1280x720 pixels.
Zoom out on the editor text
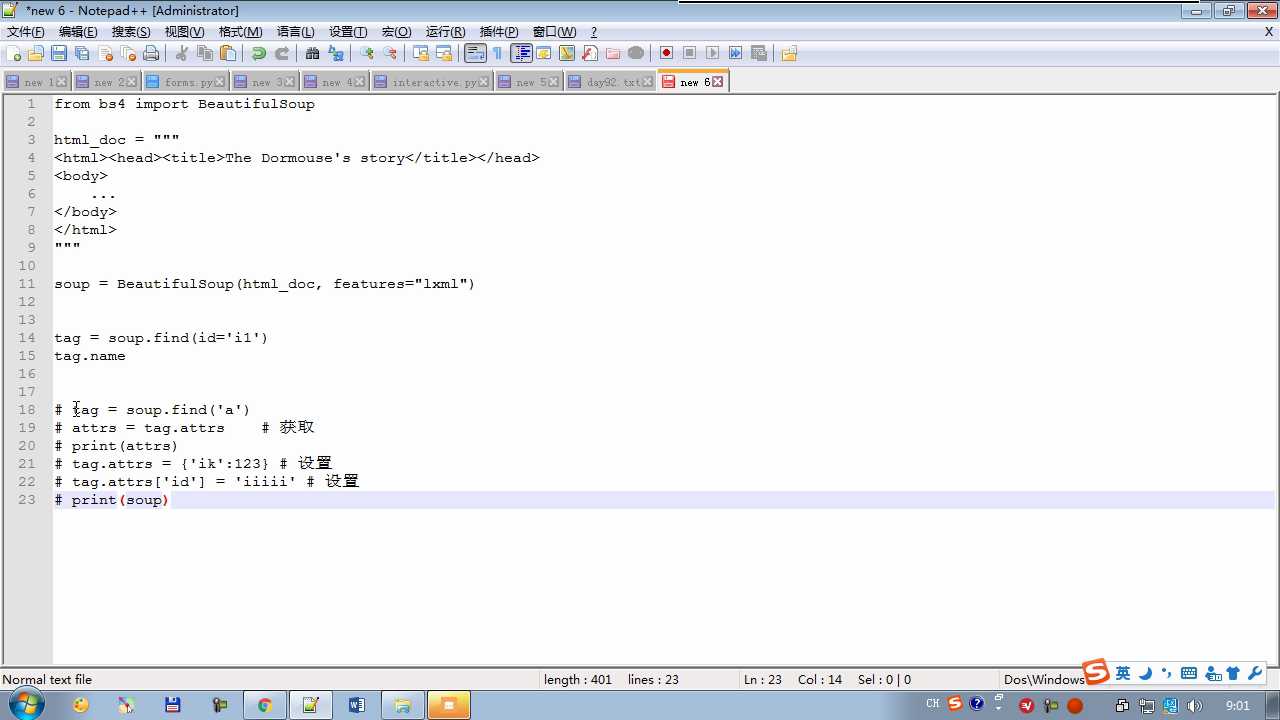point(390,53)
